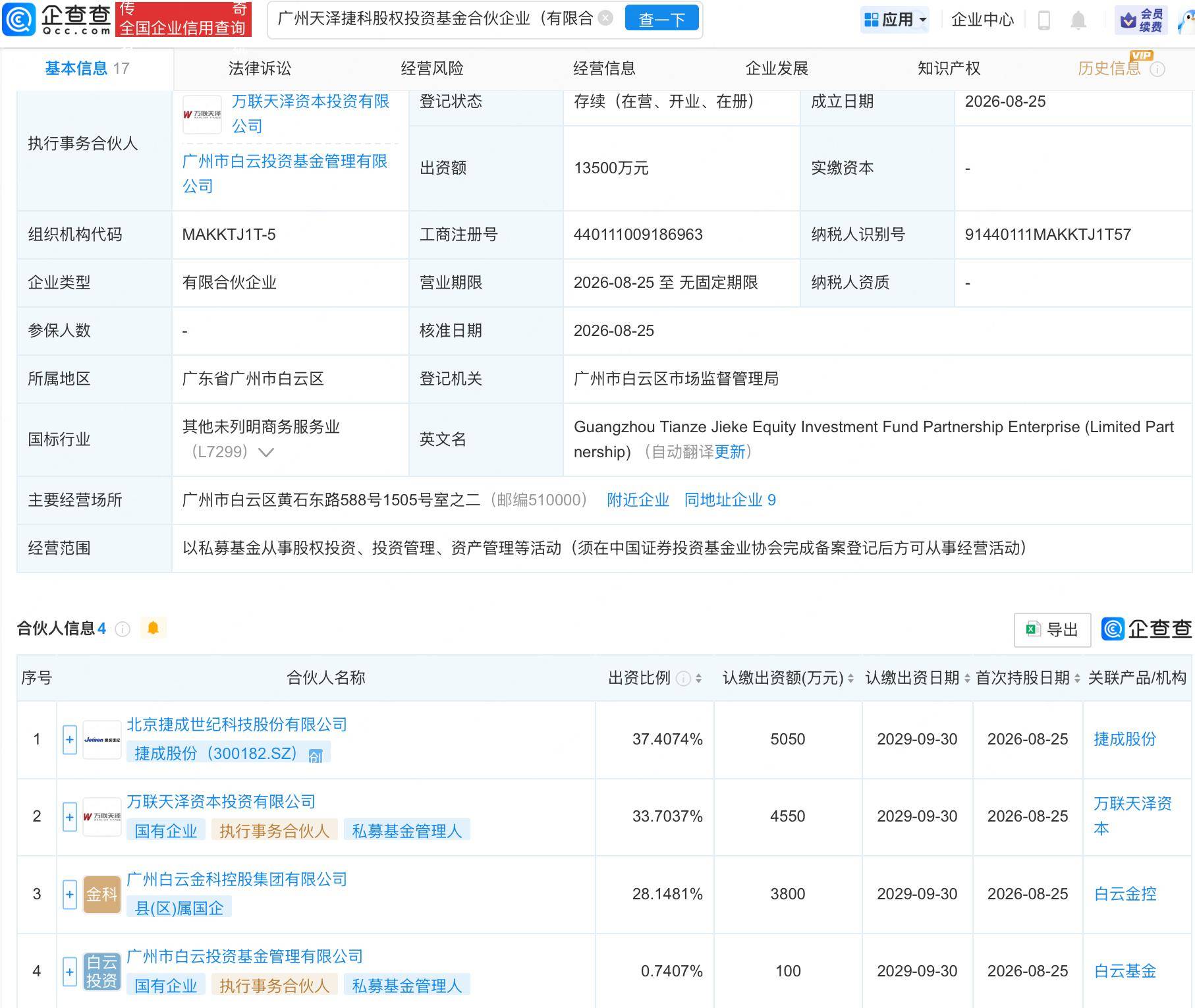Image resolution: width=1195 pixels, height=1008 pixels.
Task: Click 执行事务合伙人 tag in row 4
Action: 275,986
